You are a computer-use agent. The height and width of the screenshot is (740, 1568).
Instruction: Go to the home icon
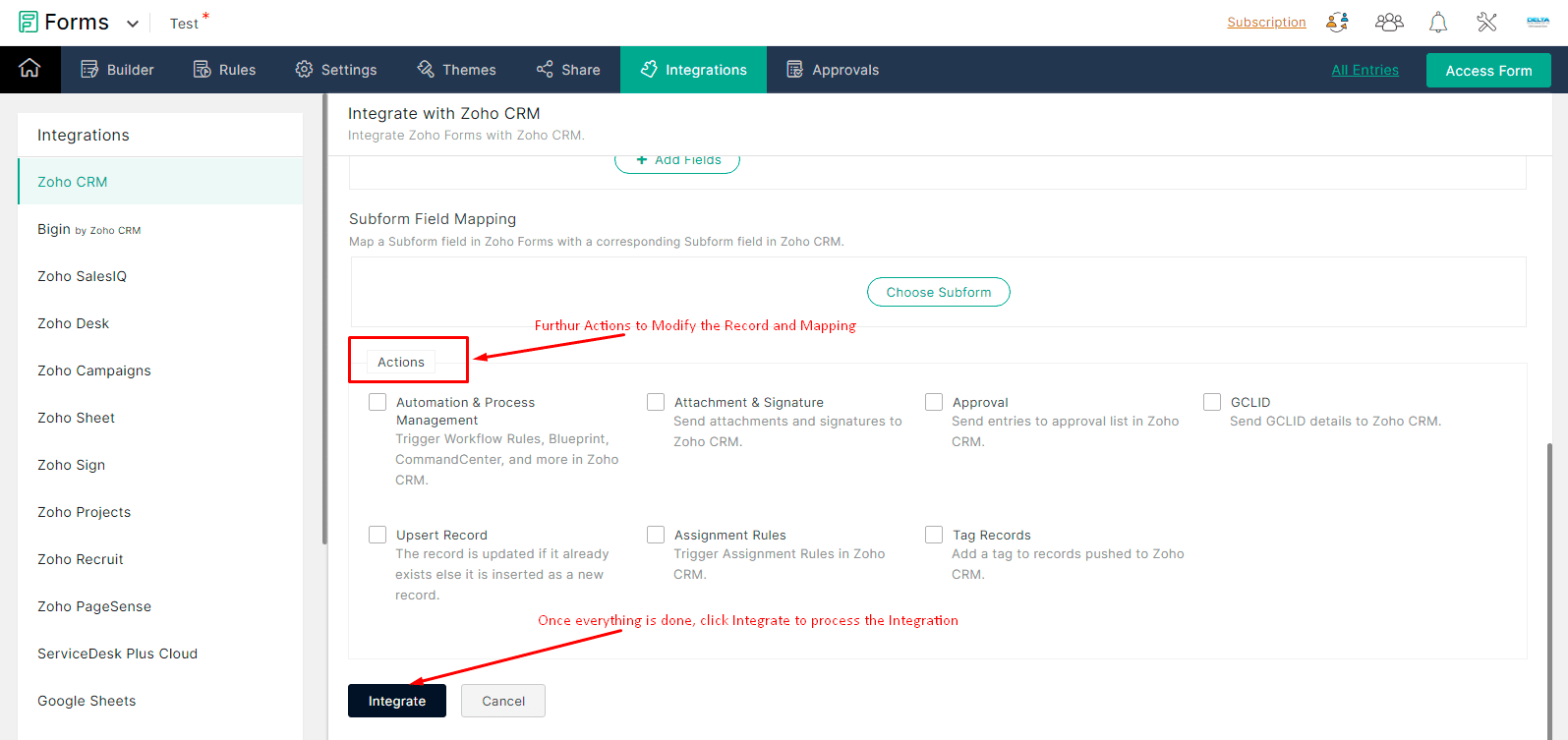[x=30, y=68]
